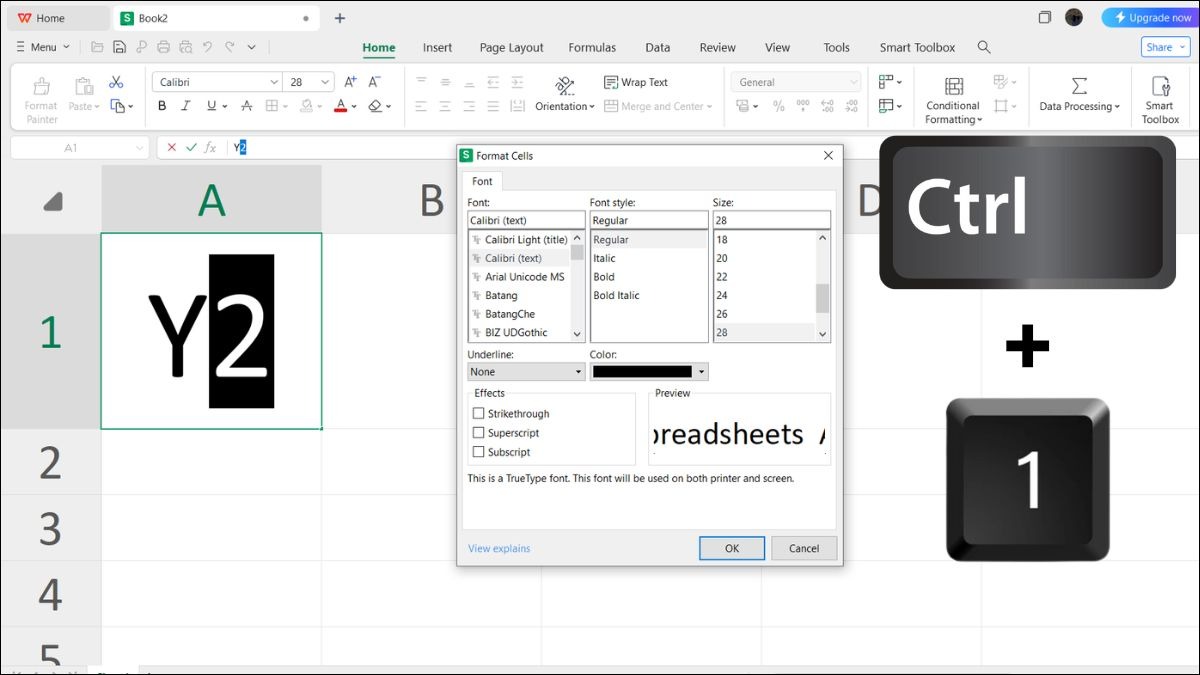The width and height of the screenshot is (1200, 675).
Task: Select Bold Italic in Font style list
Action: (616, 295)
